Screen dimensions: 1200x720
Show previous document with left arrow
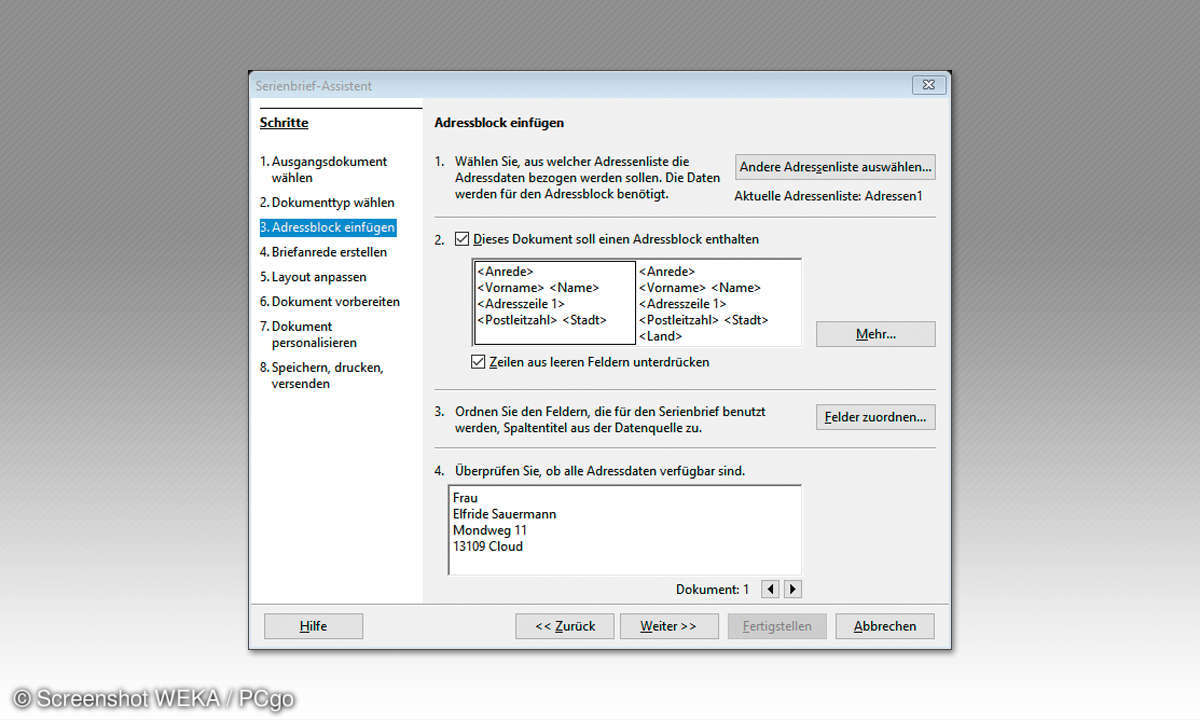pyautogui.click(x=770, y=590)
